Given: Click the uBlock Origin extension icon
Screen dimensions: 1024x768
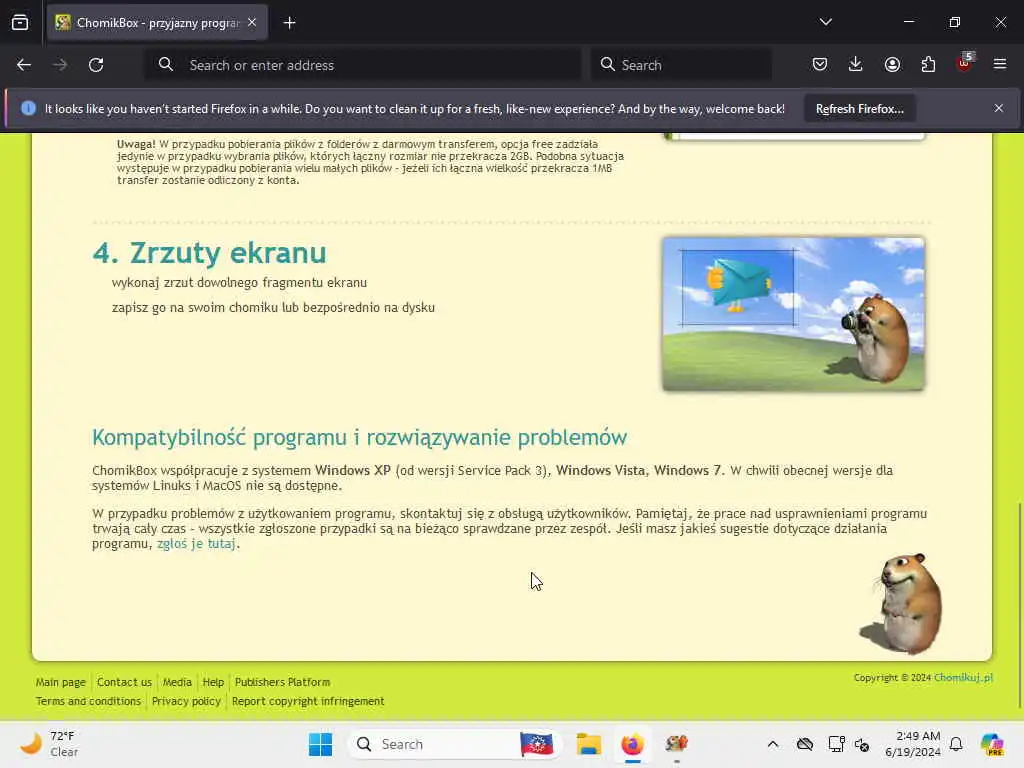Looking at the screenshot, I should click(964, 63).
